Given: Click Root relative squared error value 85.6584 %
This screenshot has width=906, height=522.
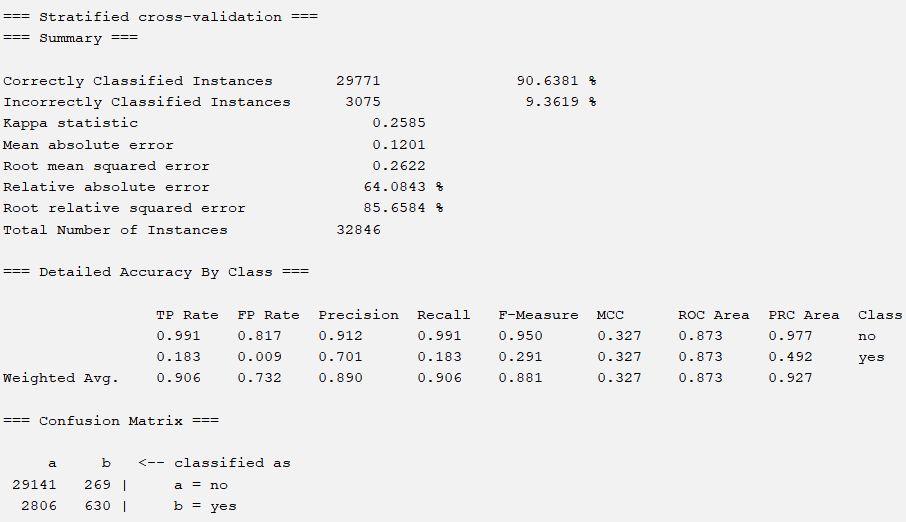Looking at the screenshot, I should coord(403,208).
